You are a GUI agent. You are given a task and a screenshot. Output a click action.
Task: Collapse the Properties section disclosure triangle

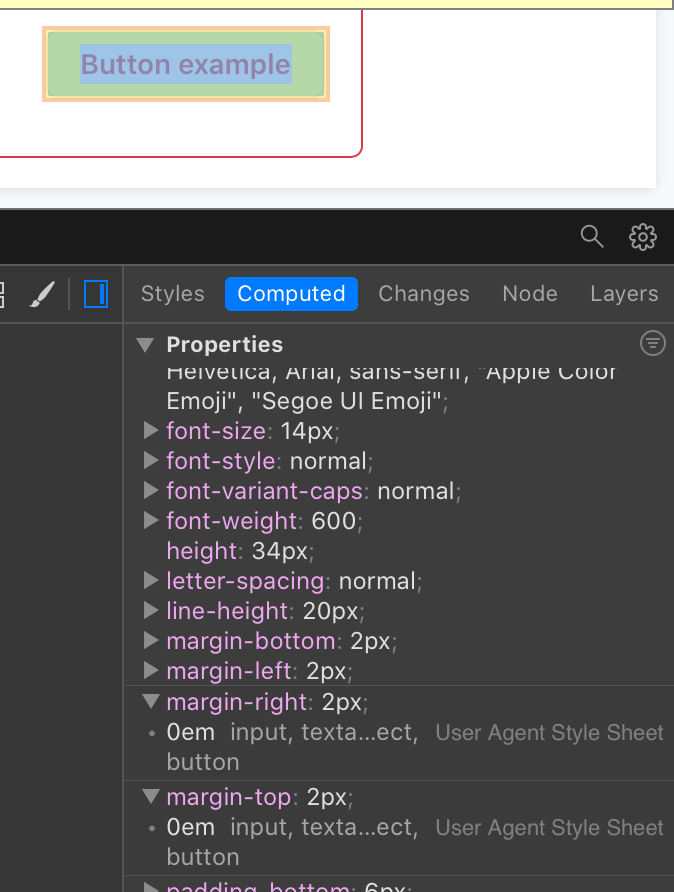[145, 344]
